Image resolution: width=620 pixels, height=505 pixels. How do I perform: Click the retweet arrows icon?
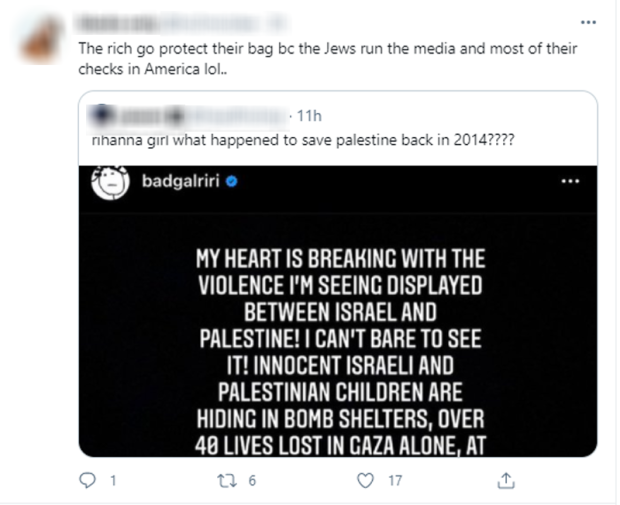coord(226,480)
